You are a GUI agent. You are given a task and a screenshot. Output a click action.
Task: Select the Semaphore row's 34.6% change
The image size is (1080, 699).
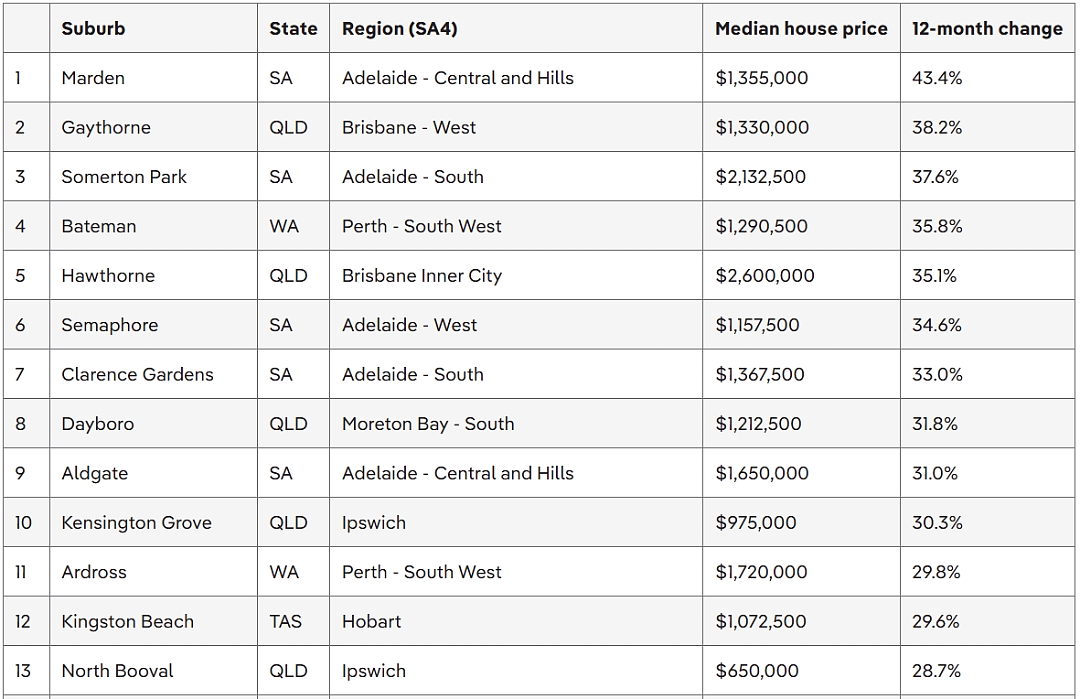point(937,325)
